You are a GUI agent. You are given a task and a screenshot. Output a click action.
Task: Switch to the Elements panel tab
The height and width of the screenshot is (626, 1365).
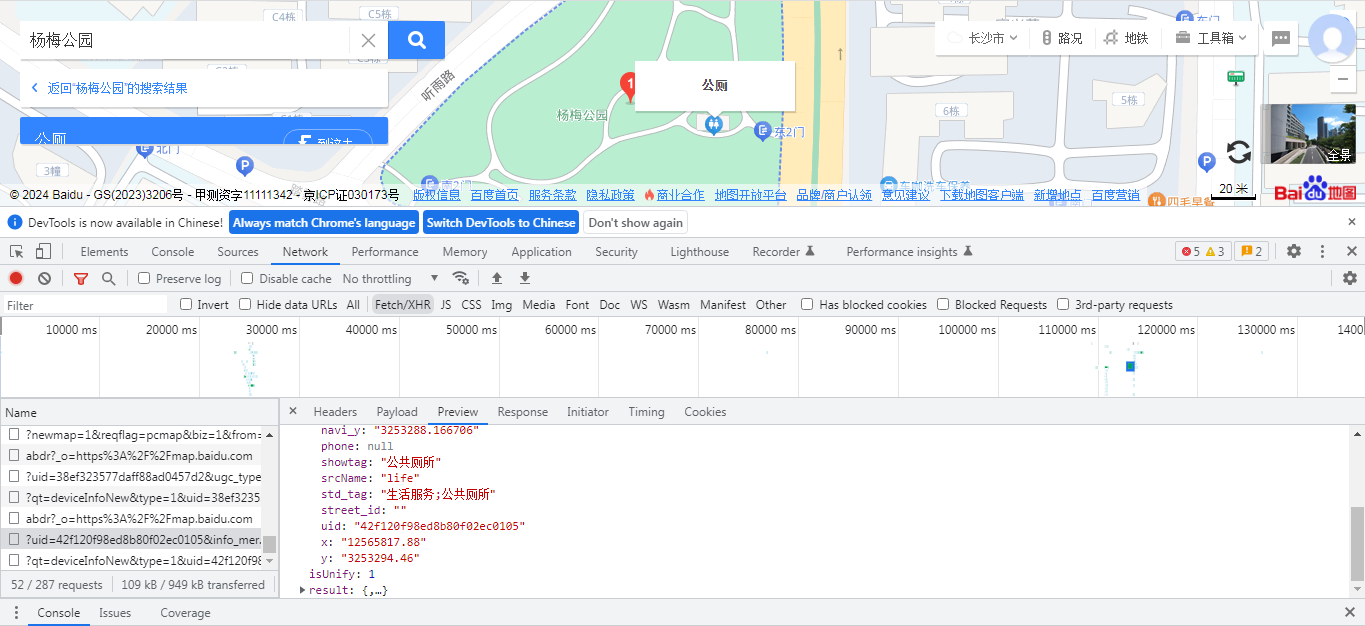point(104,252)
